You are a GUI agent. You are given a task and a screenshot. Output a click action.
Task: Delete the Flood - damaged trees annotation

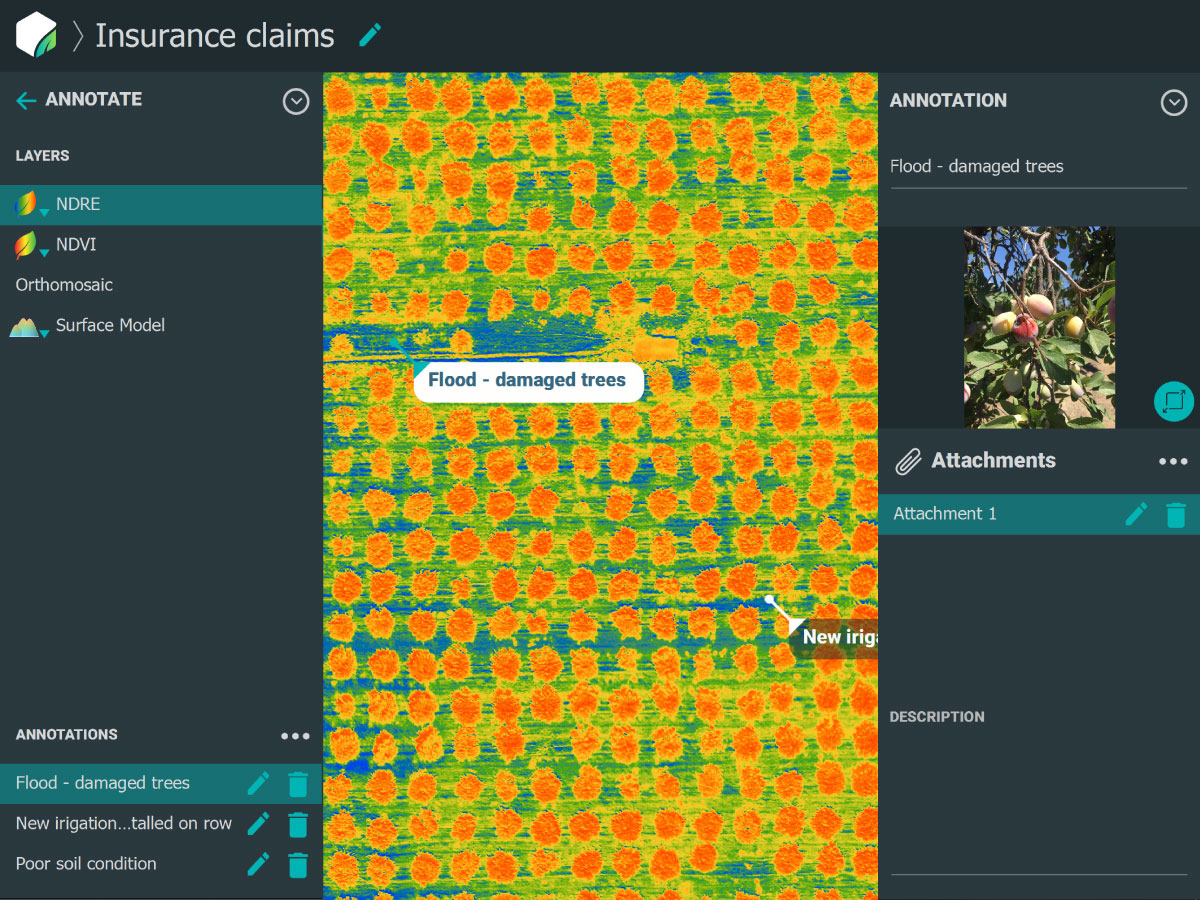point(298,784)
